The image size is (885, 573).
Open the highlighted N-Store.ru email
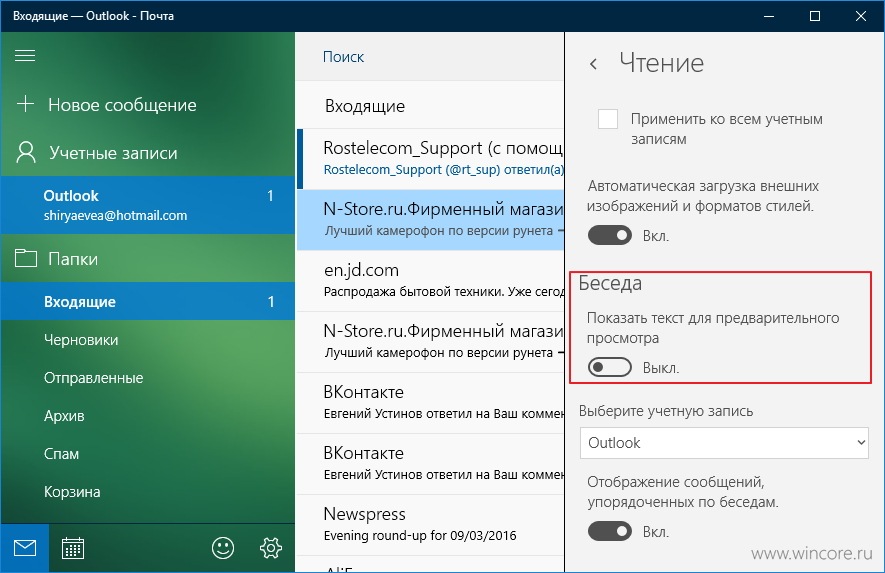click(x=430, y=220)
